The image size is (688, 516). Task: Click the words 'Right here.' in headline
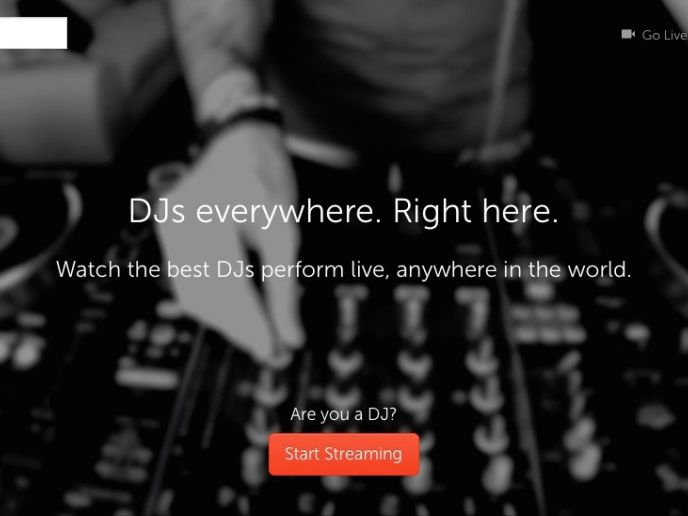coord(476,211)
